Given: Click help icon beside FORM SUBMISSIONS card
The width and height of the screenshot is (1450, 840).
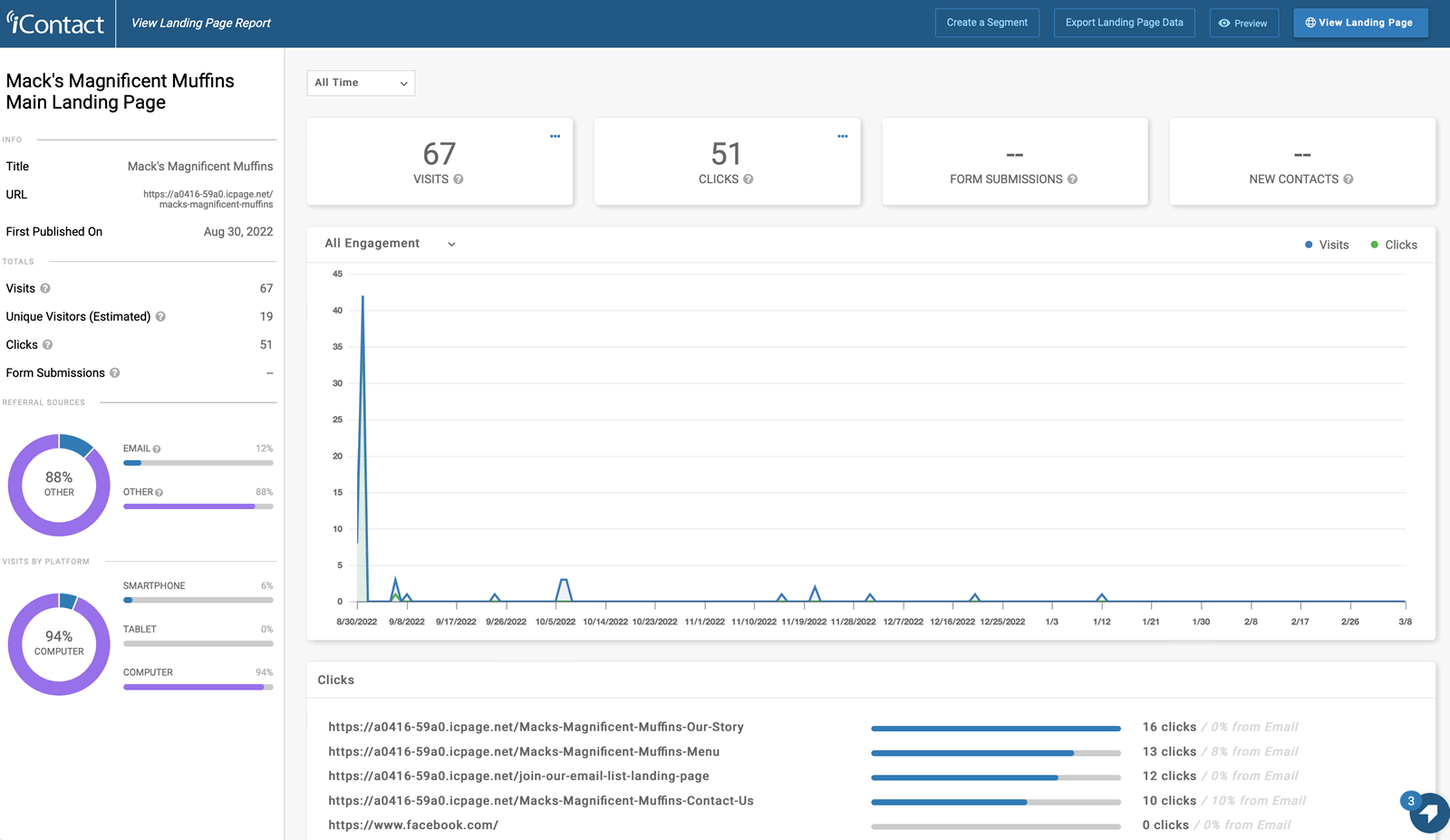Looking at the screenshot, I should [1073, 179].
